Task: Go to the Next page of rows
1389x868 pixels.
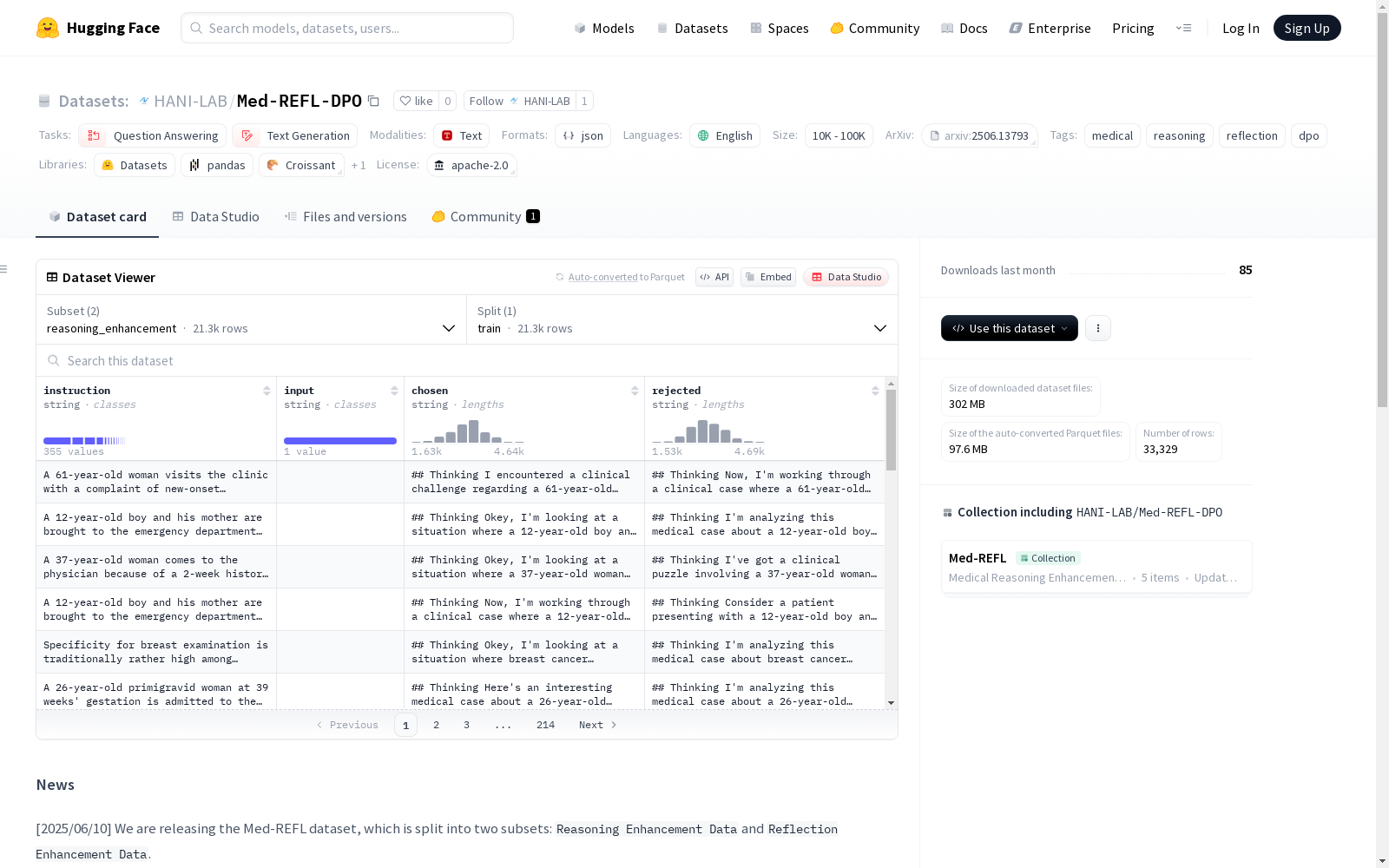Action: click(x=598, y=725)
